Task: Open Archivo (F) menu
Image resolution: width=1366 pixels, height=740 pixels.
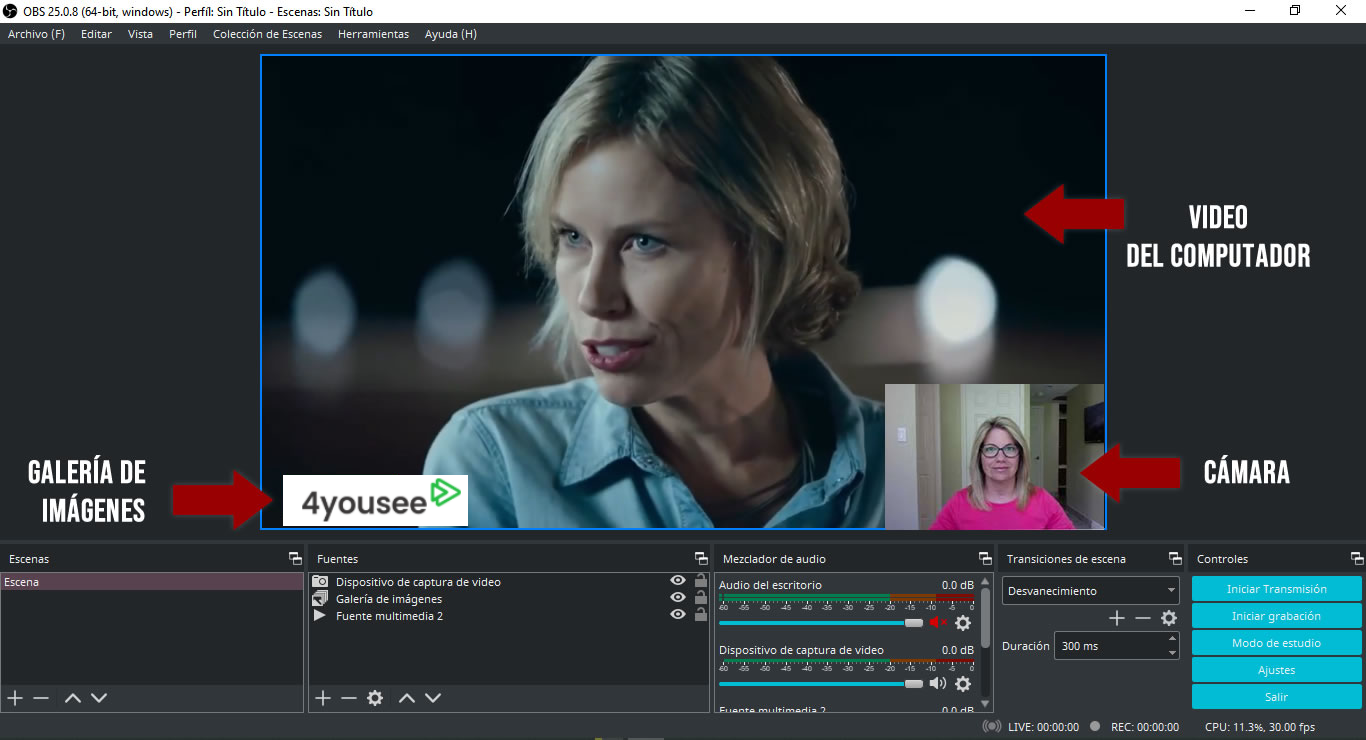Action: [x=36, y=34]
